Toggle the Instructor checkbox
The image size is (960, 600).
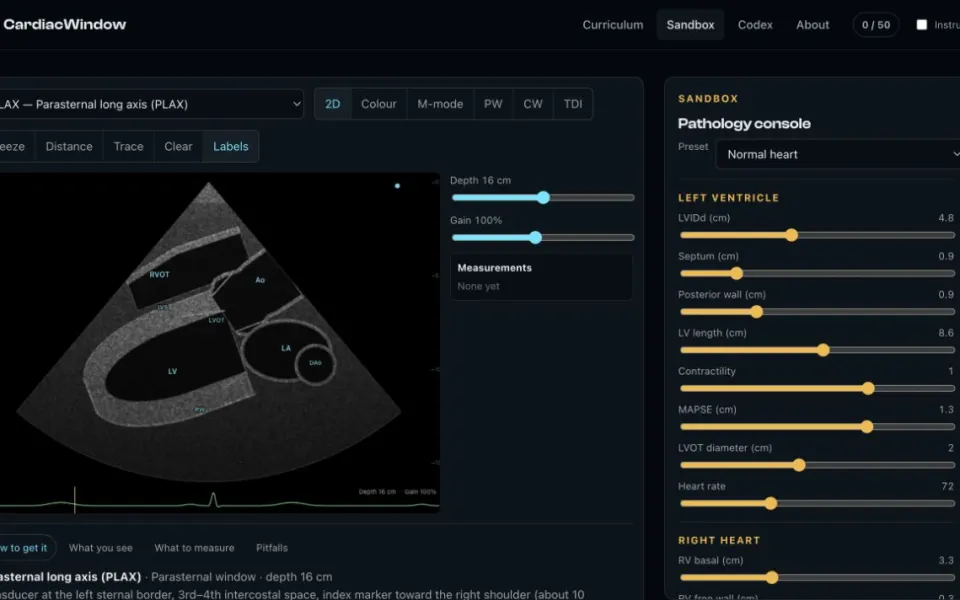coord(921,24)
